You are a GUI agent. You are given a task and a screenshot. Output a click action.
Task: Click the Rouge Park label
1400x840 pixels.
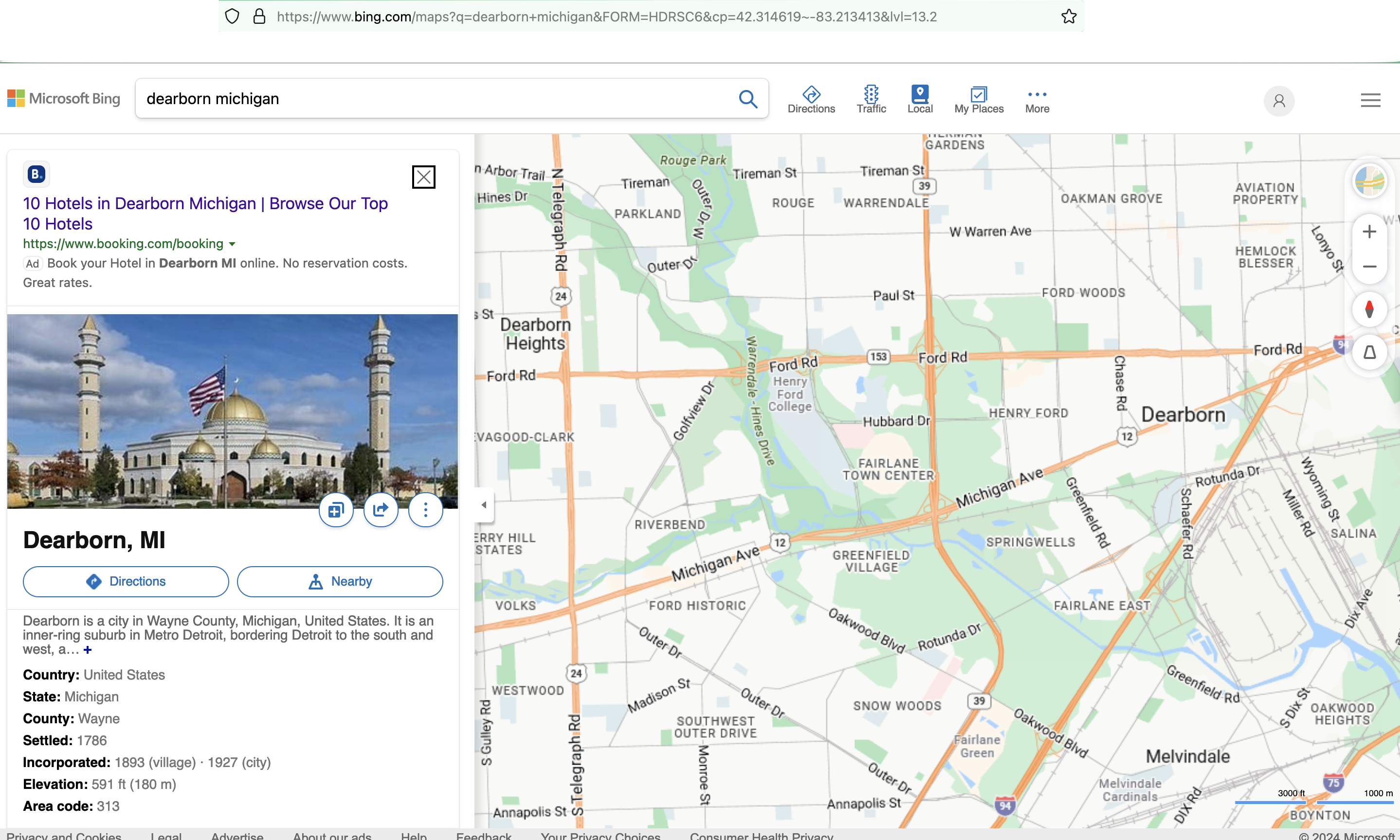pos(692,160)
